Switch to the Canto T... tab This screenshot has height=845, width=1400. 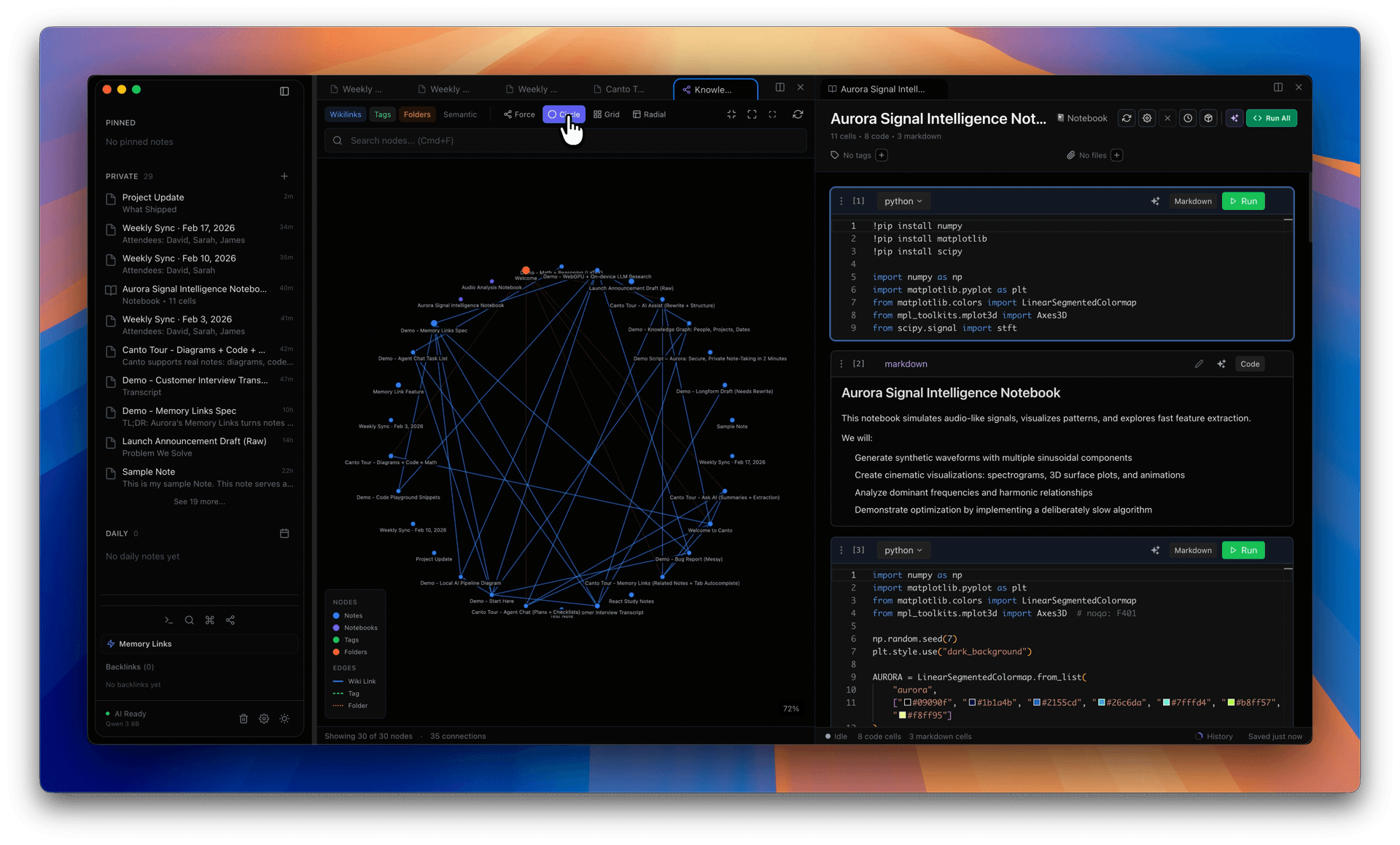tap(624, 89)
